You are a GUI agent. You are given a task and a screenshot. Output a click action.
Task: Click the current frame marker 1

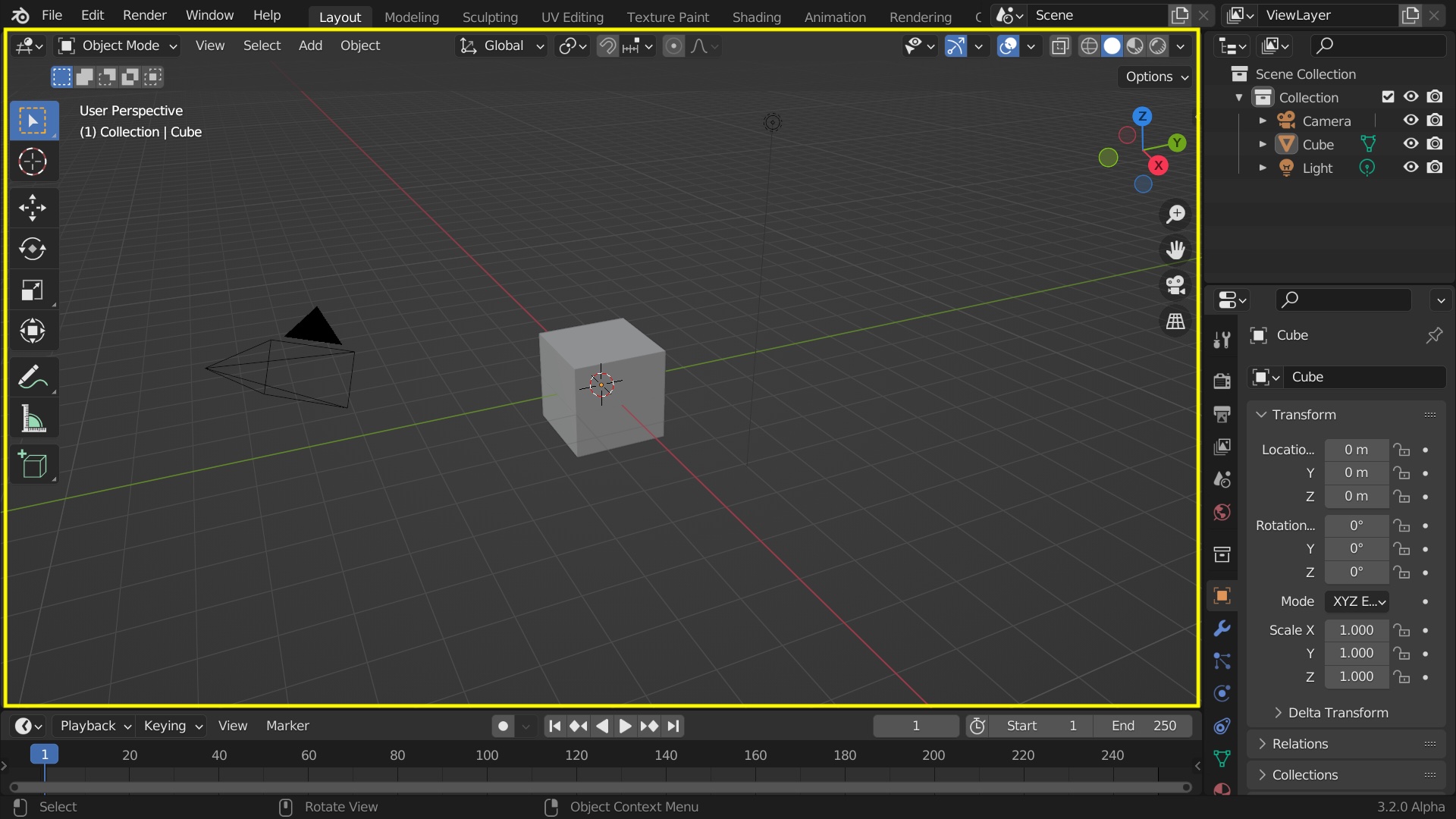[x=45, y=755]
